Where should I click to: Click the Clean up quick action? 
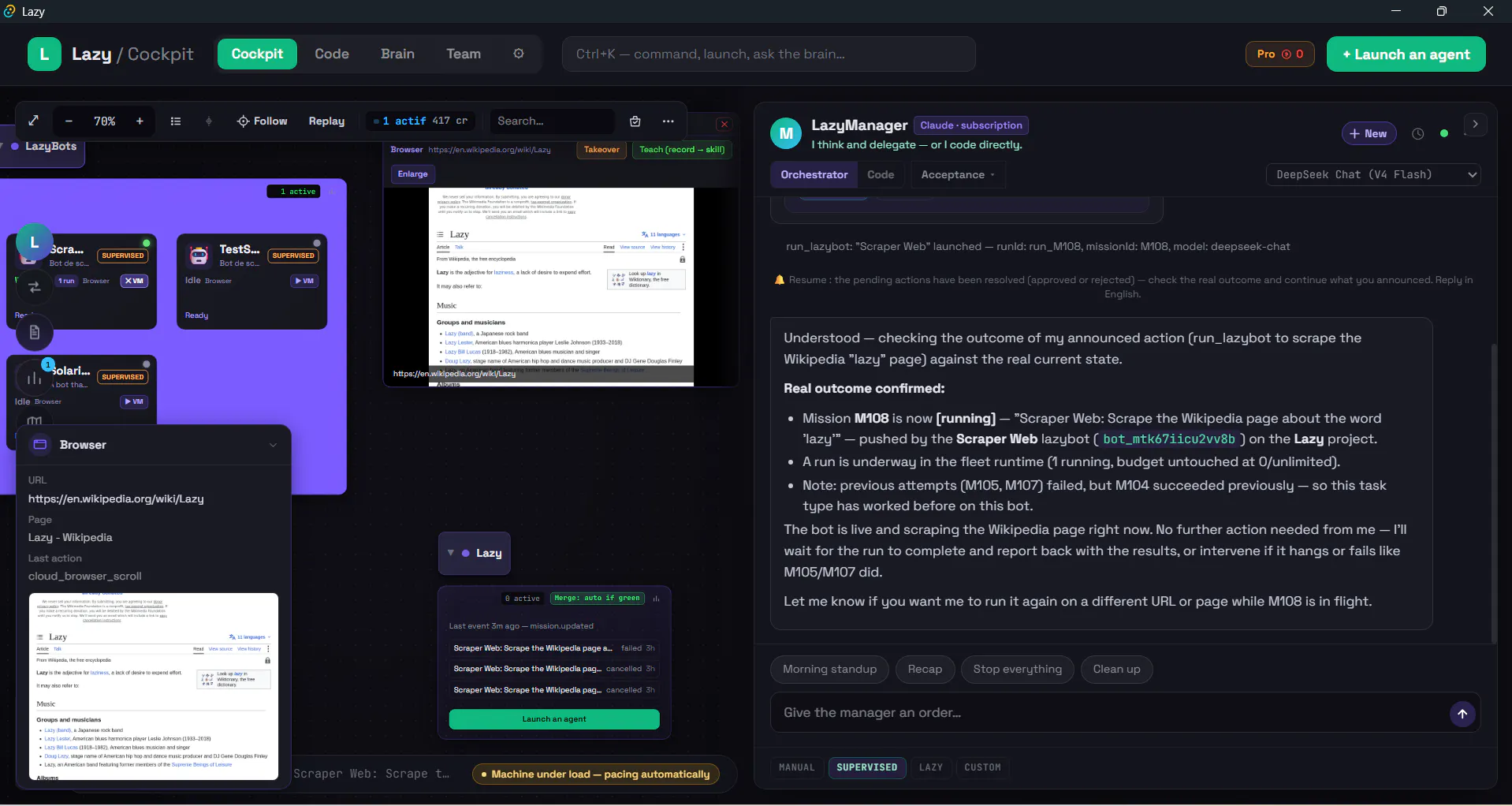point(1116,670)
